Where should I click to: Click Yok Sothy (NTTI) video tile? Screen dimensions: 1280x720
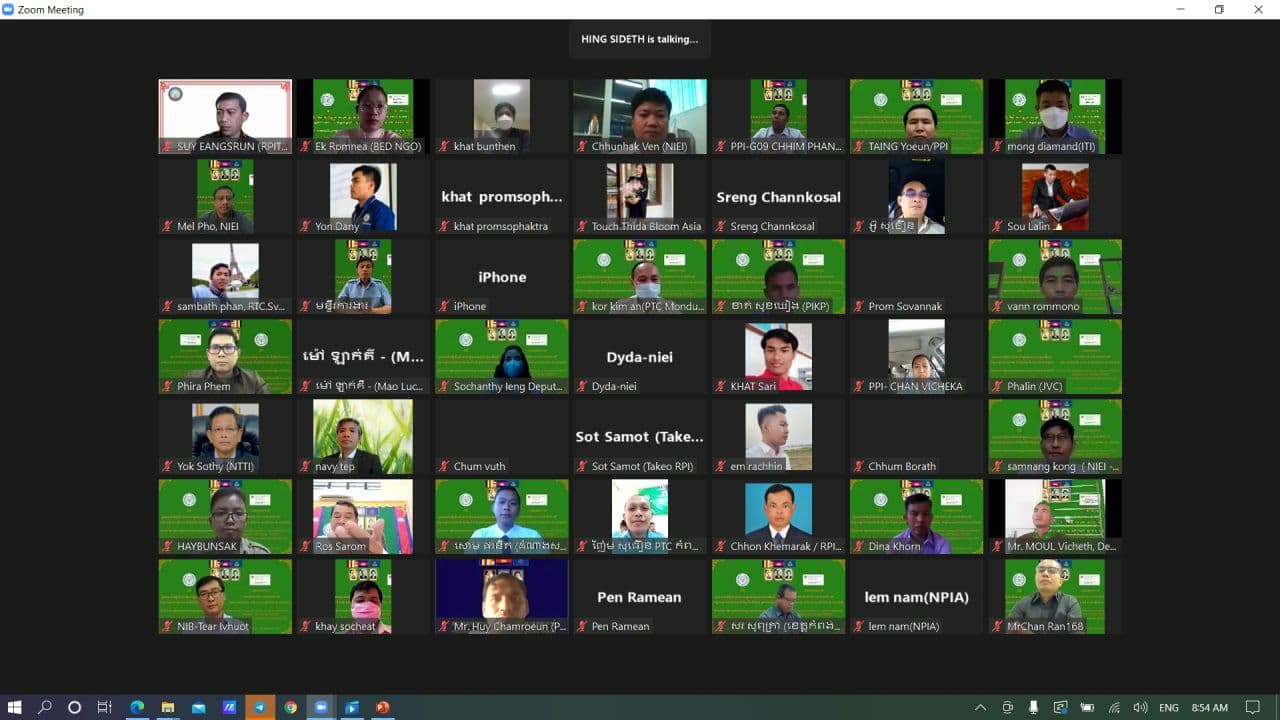tap(225, 437)
